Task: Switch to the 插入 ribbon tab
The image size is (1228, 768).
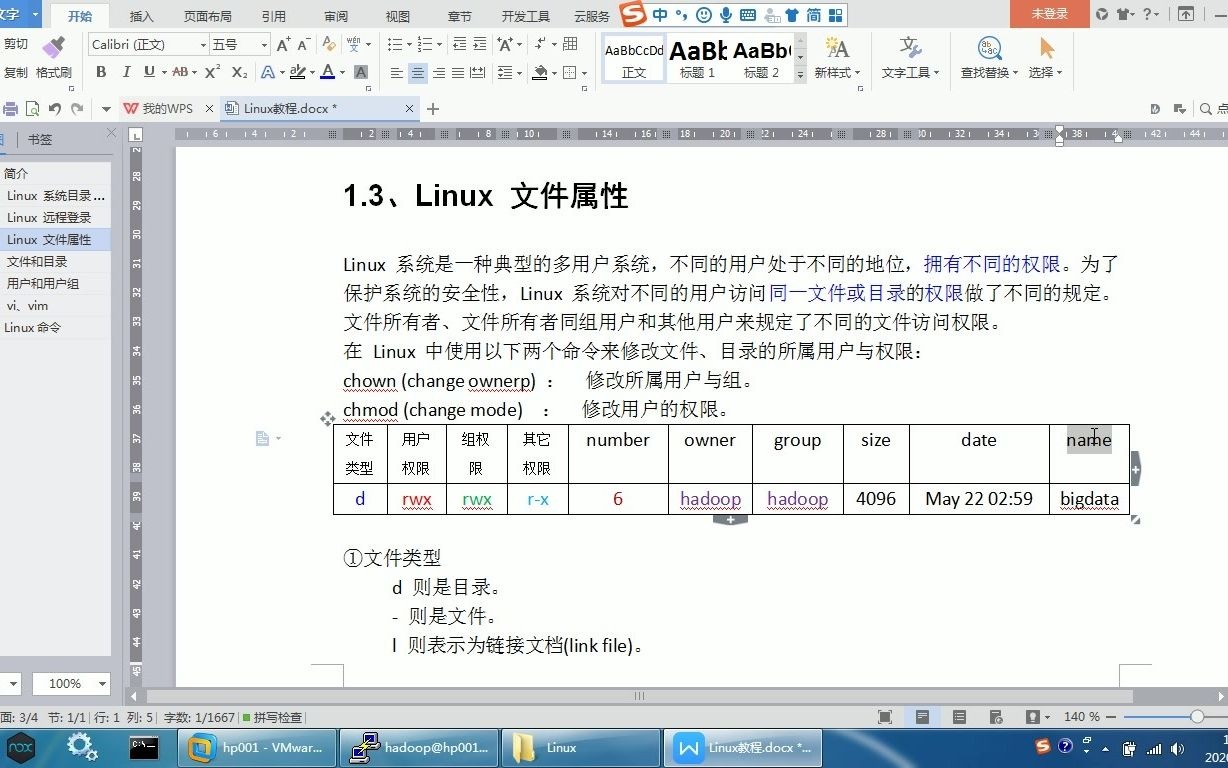Action: (139, 15)
